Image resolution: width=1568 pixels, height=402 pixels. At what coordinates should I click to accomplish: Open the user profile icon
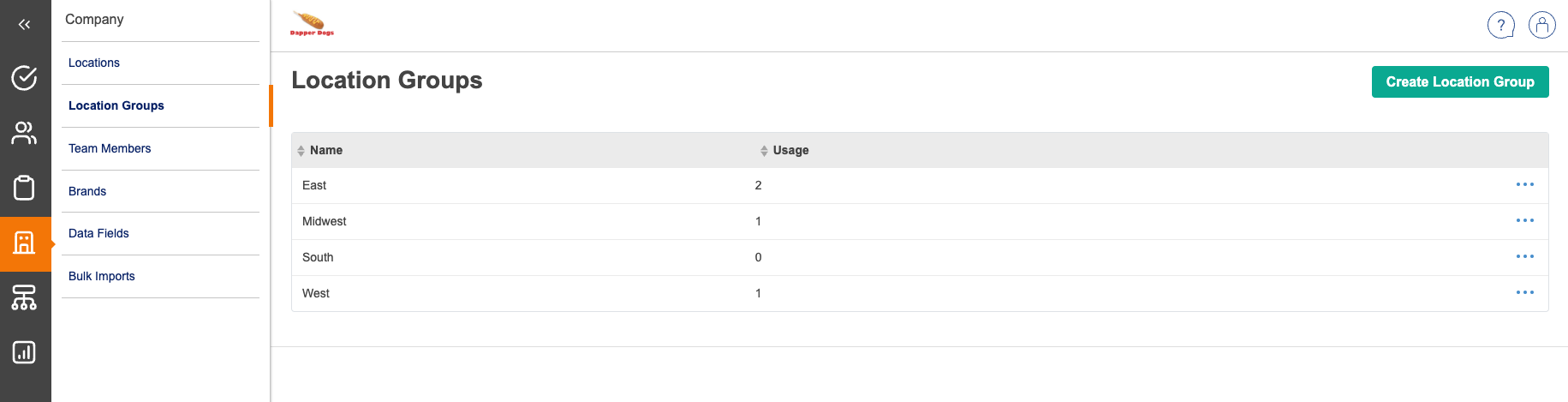point(1542,26)
